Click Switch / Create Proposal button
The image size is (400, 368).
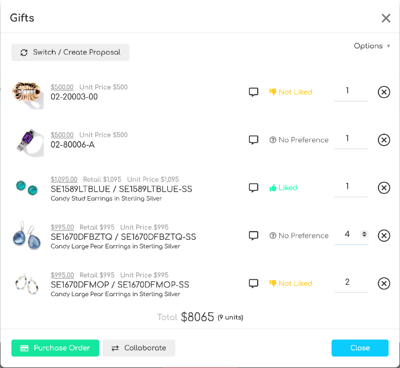click(x=70, y=52)
